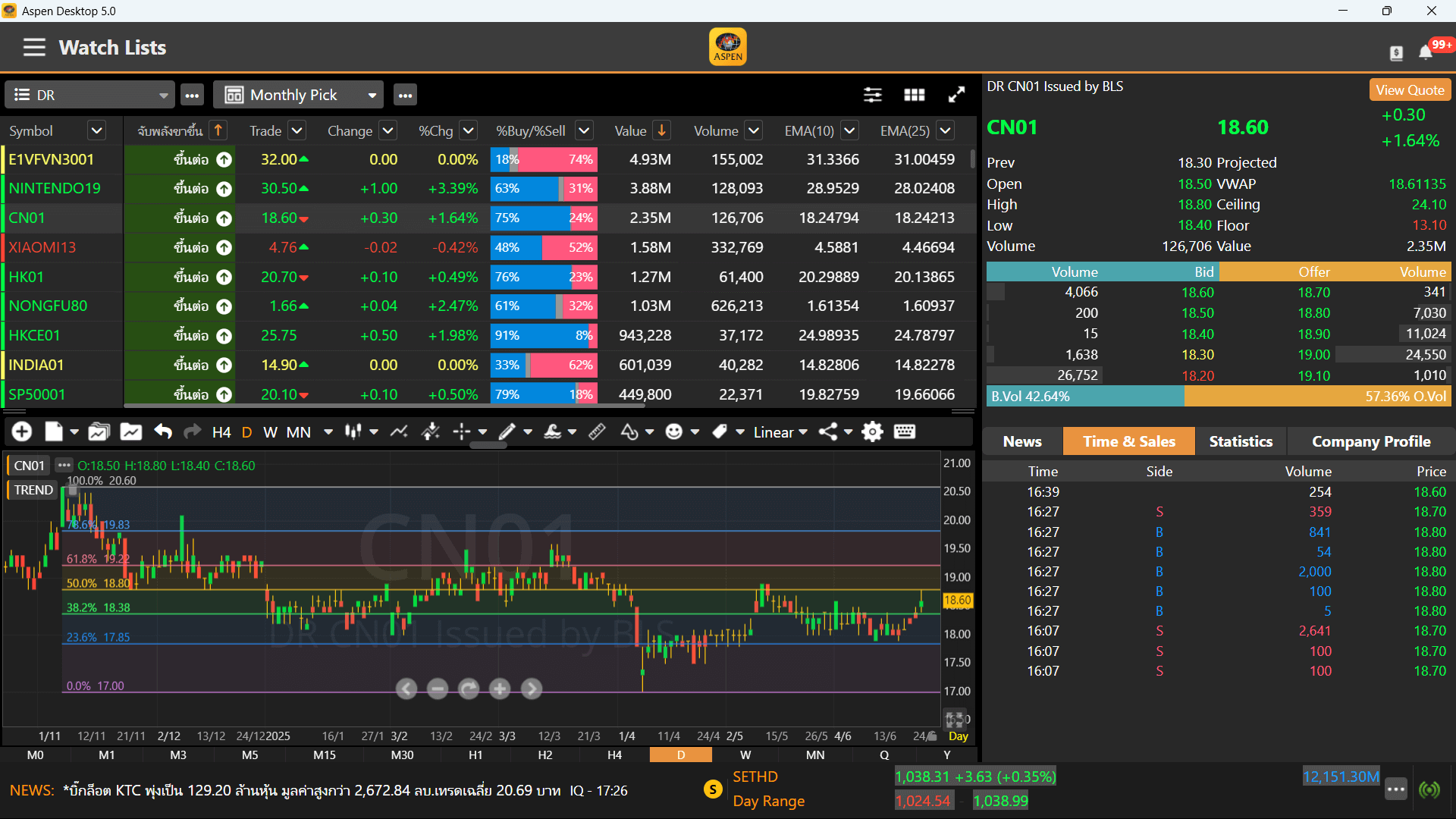Open the keyboard shortcuts icon
This screenshot has width=1456, height=819.
coord(905,431)
